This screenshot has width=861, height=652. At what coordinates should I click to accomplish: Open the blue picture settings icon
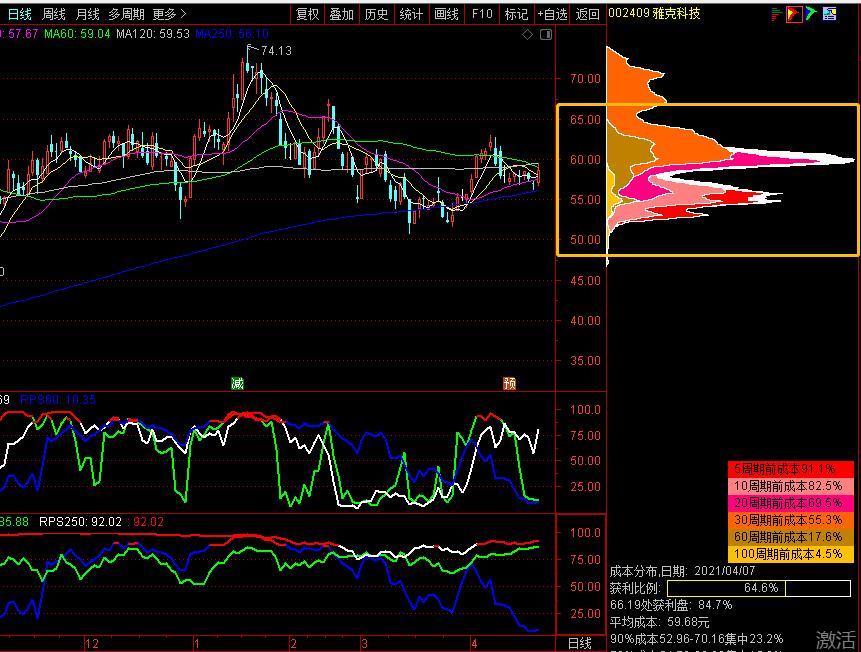(x=829, y=14)
